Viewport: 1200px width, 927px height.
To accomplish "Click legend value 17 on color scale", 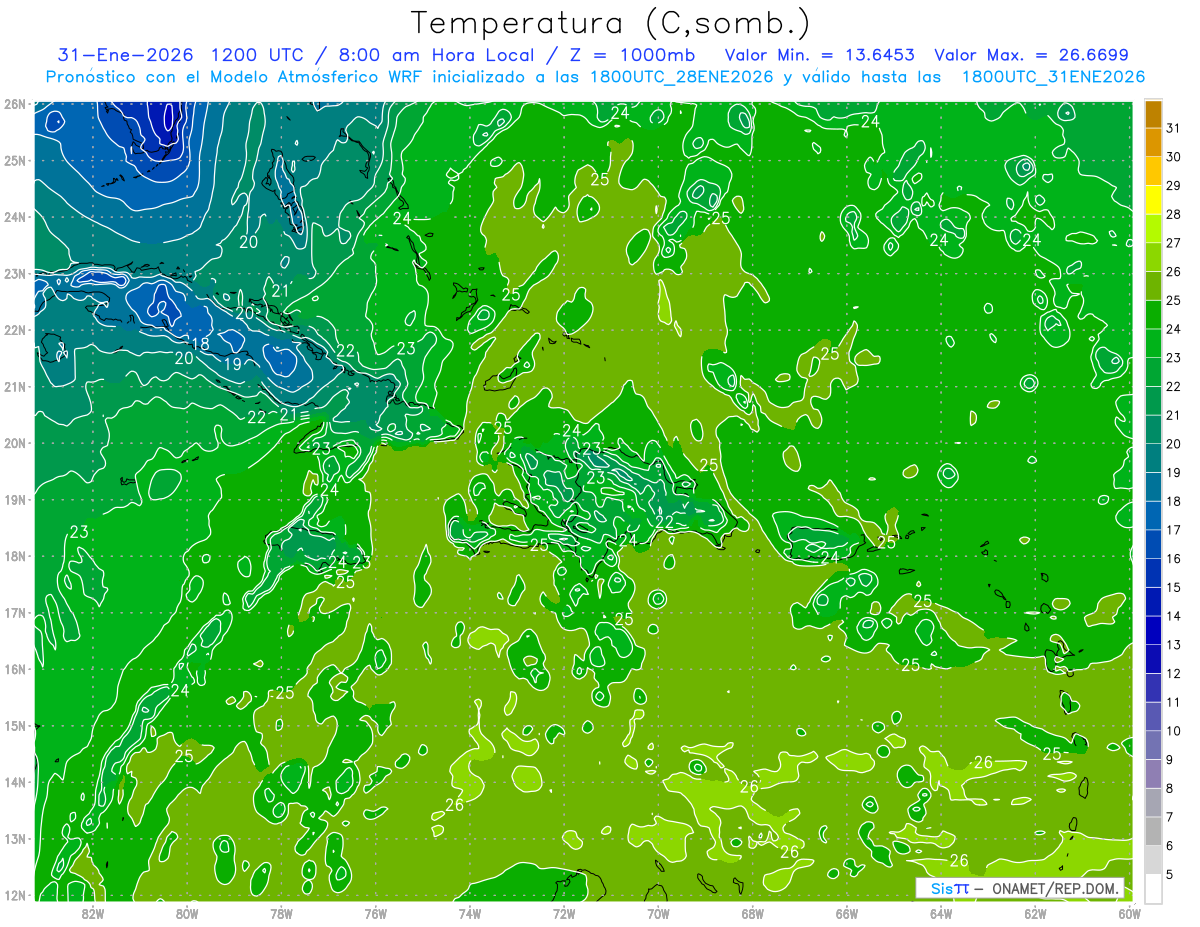I will click(x=1173, y=530).
